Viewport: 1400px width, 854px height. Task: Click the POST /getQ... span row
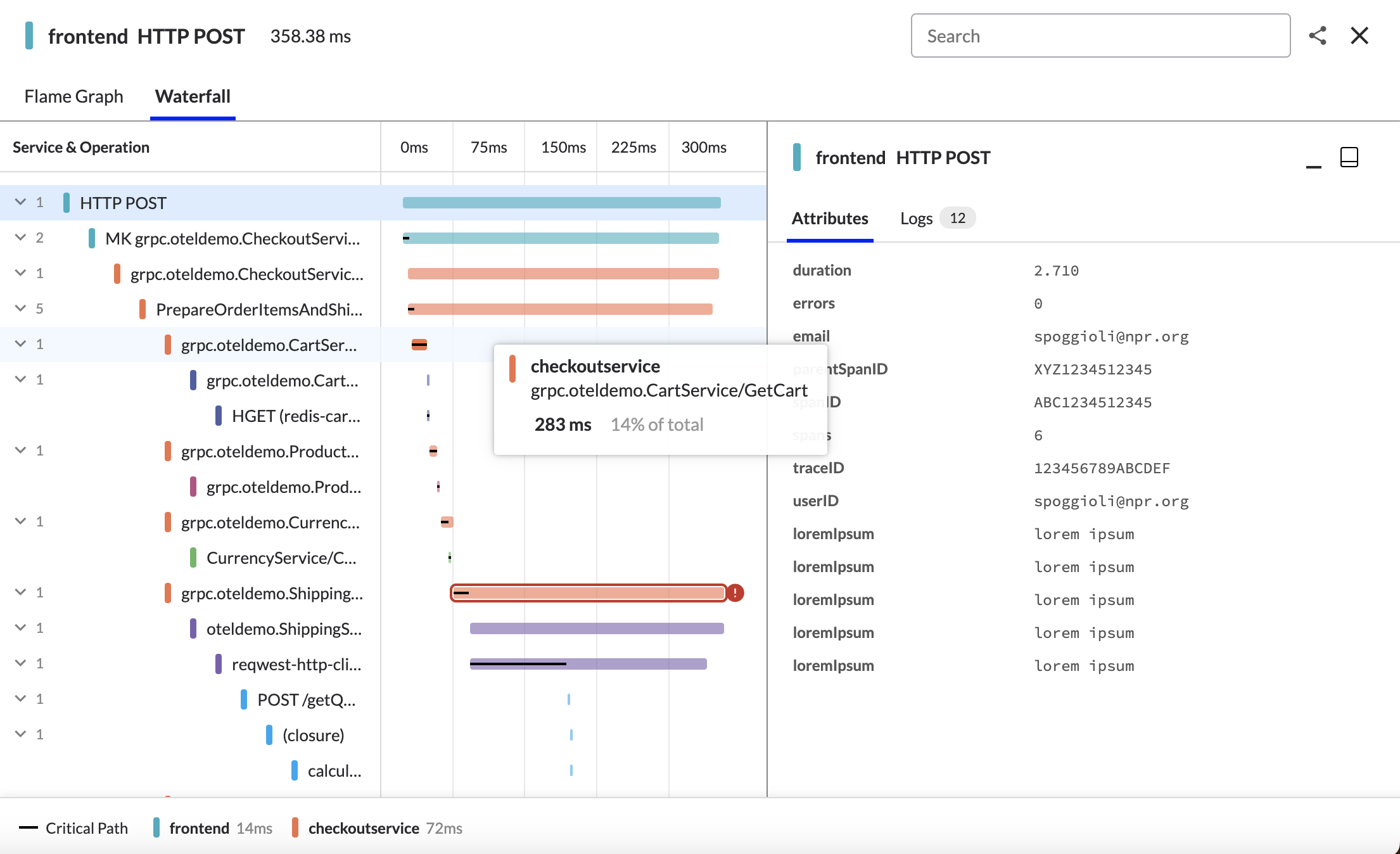(x=306, y=700)
